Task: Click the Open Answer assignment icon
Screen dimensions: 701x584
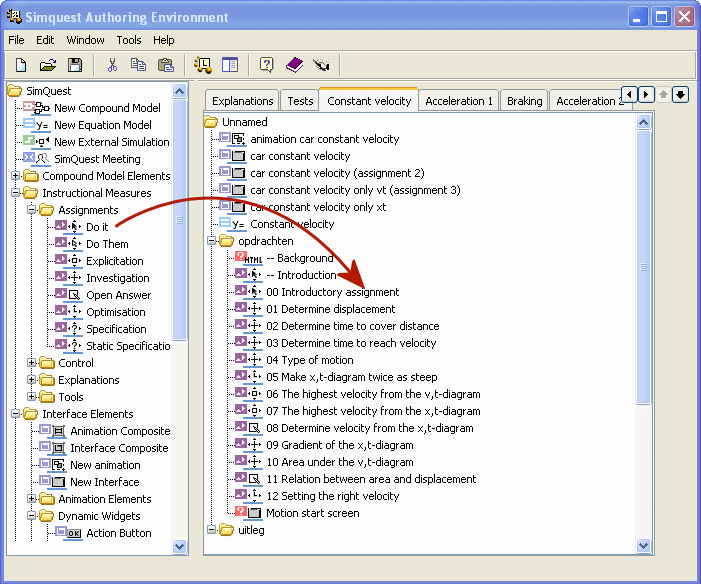Action: (x=68, y=294)
